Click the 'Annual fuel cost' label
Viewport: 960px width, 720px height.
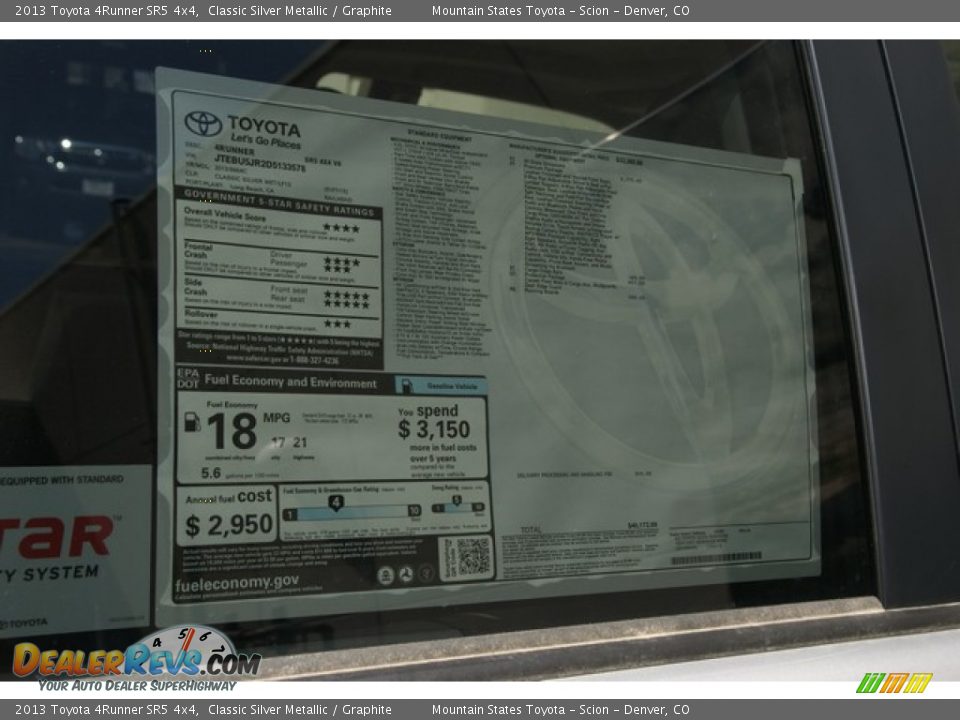[228, 497]
